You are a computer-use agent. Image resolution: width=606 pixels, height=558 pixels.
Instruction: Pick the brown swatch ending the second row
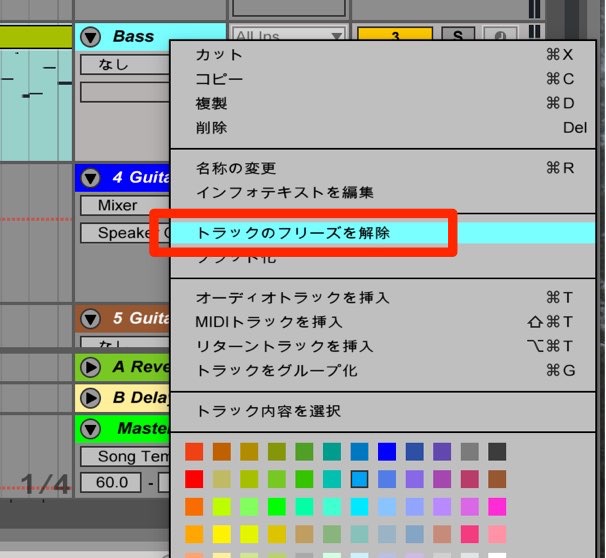pyautogui.click(x=497, y=479)
